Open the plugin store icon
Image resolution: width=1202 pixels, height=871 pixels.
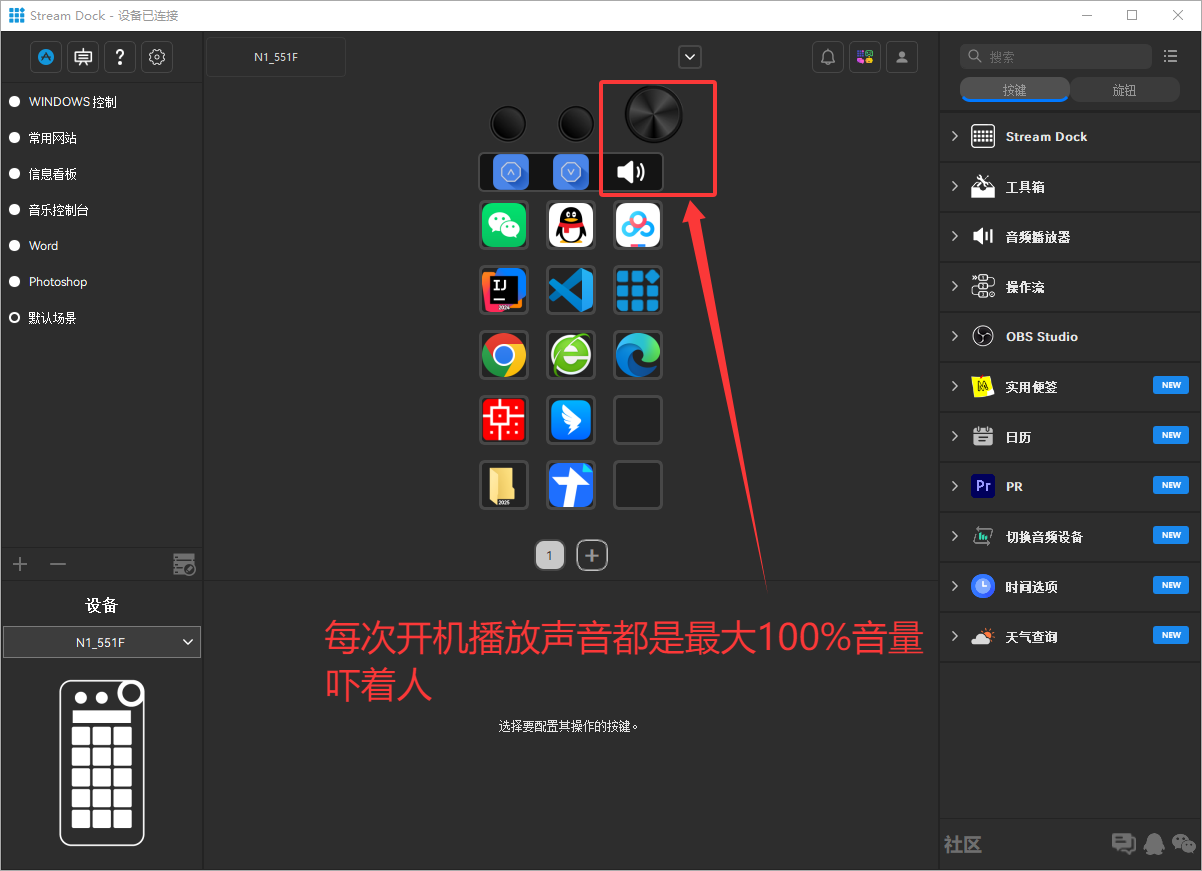(x=865, y=57)
